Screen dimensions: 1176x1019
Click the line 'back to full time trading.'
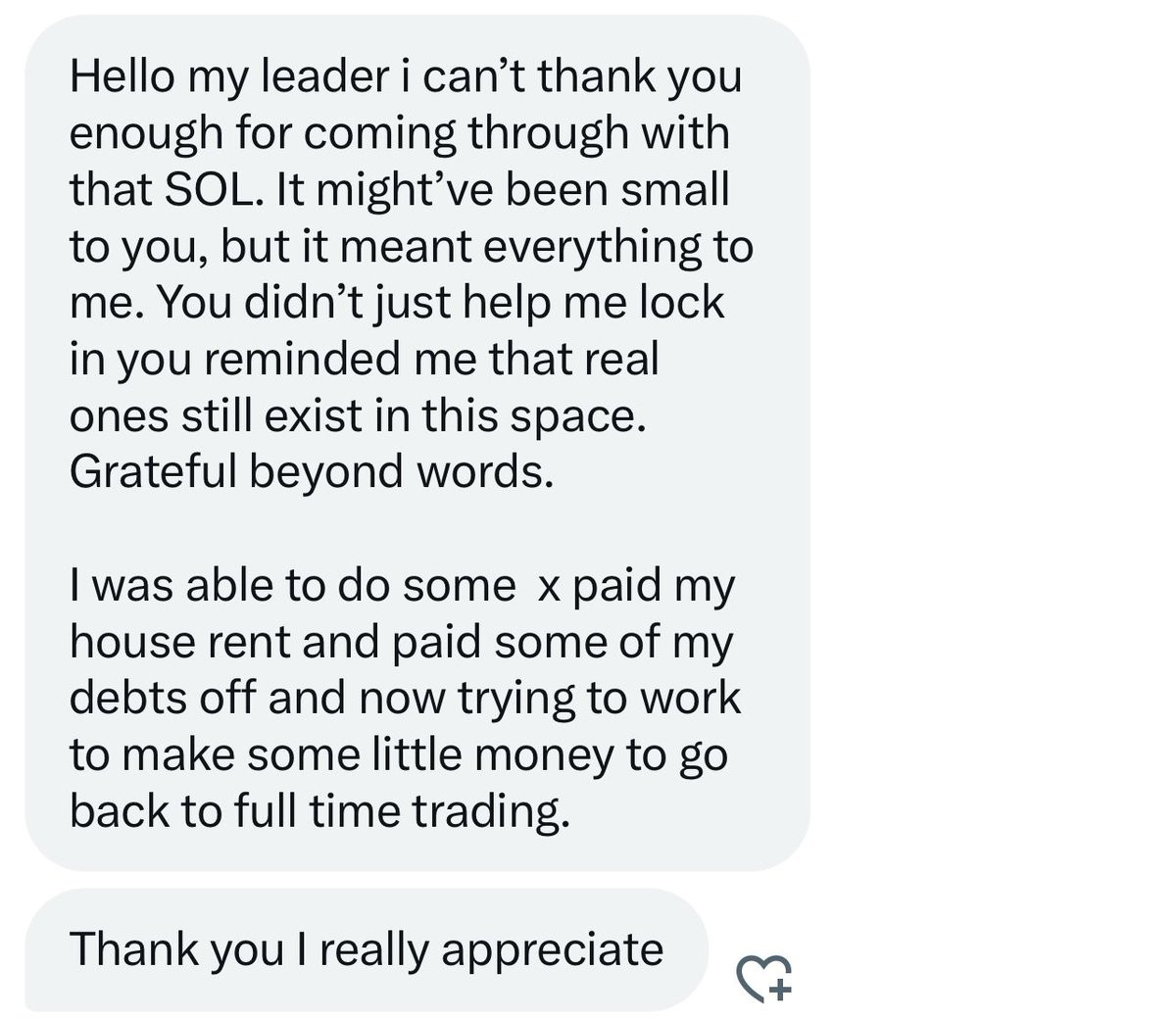click(x=319, y=812)
